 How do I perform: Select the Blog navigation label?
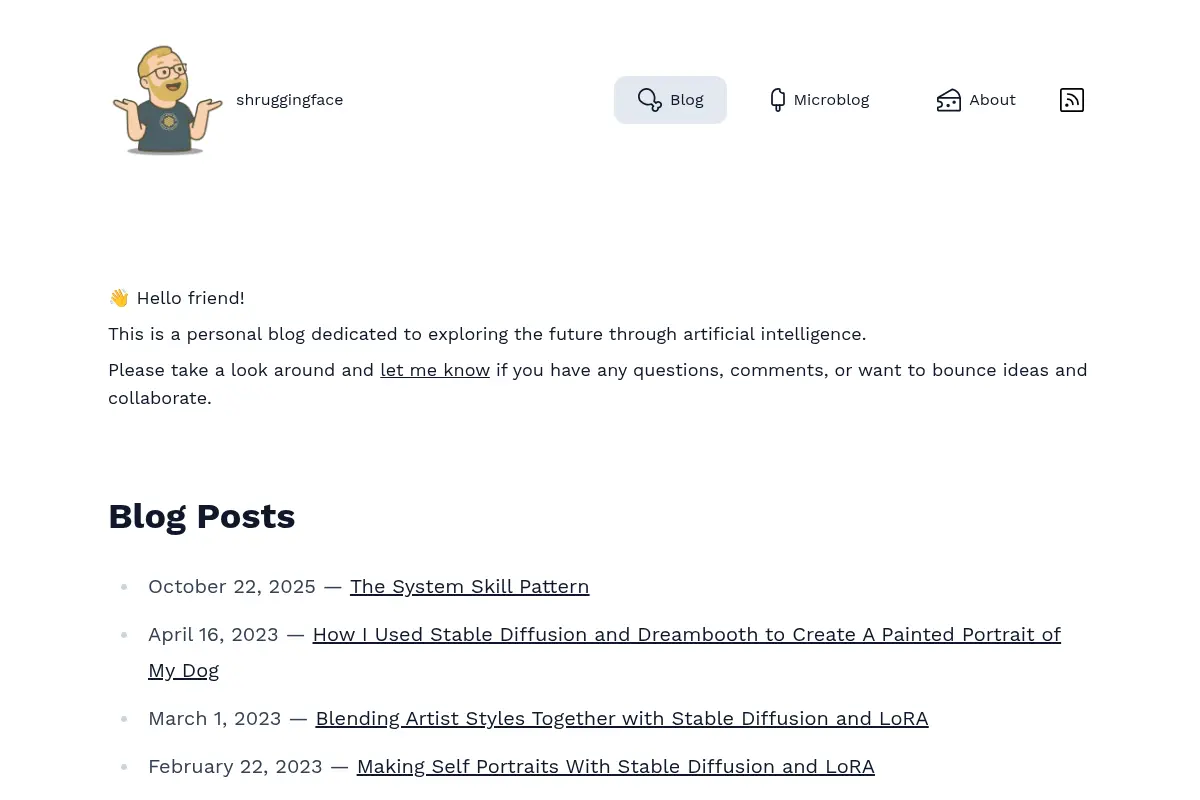pyautogui.click(x=687, y=100)
